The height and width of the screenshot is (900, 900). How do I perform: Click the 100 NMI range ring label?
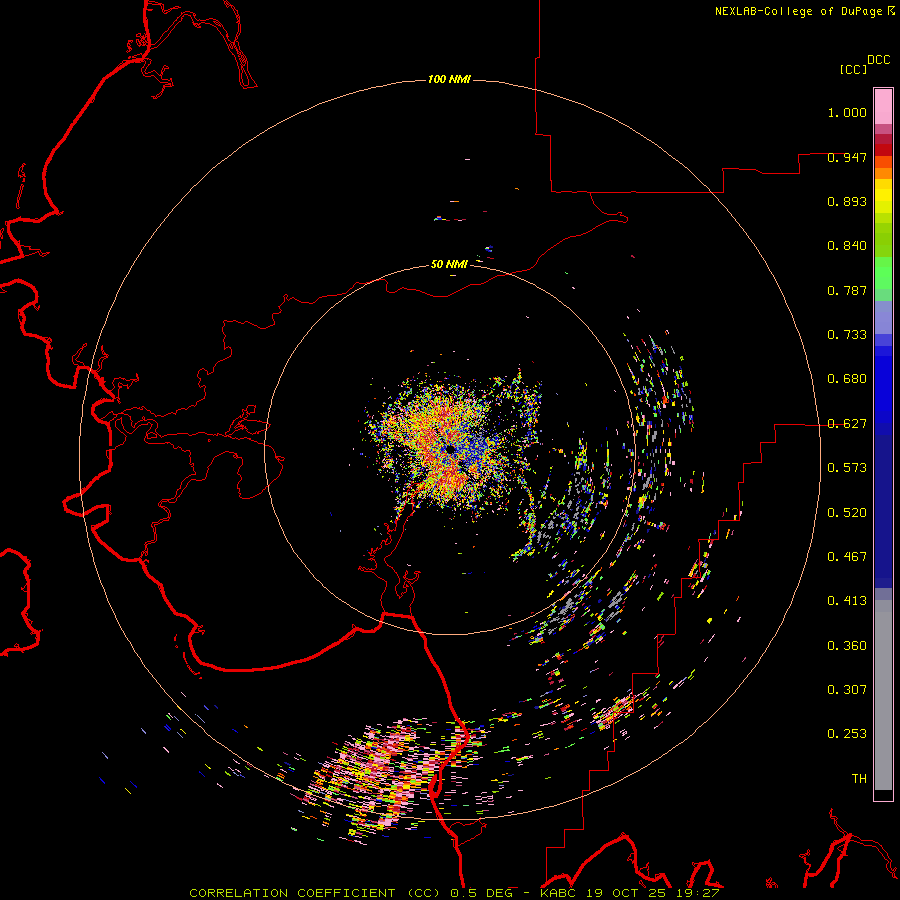pyautogui.click(x=449, y=79)
